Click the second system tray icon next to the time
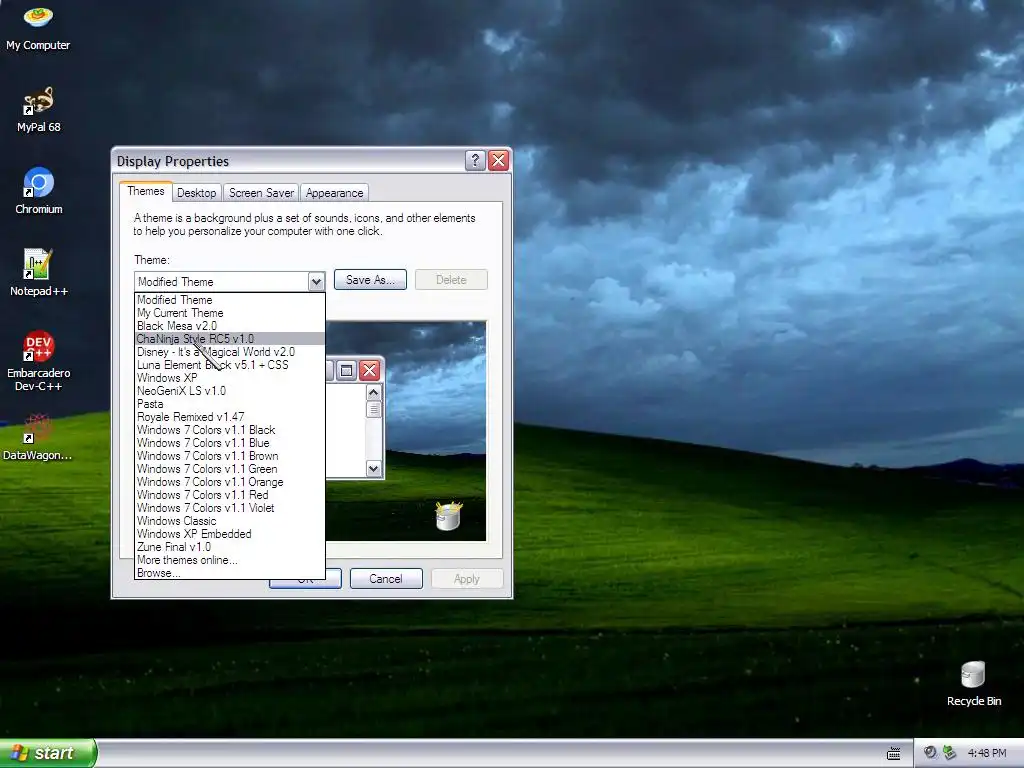The width and height of the screenshot is (1024, 768). 949,753
